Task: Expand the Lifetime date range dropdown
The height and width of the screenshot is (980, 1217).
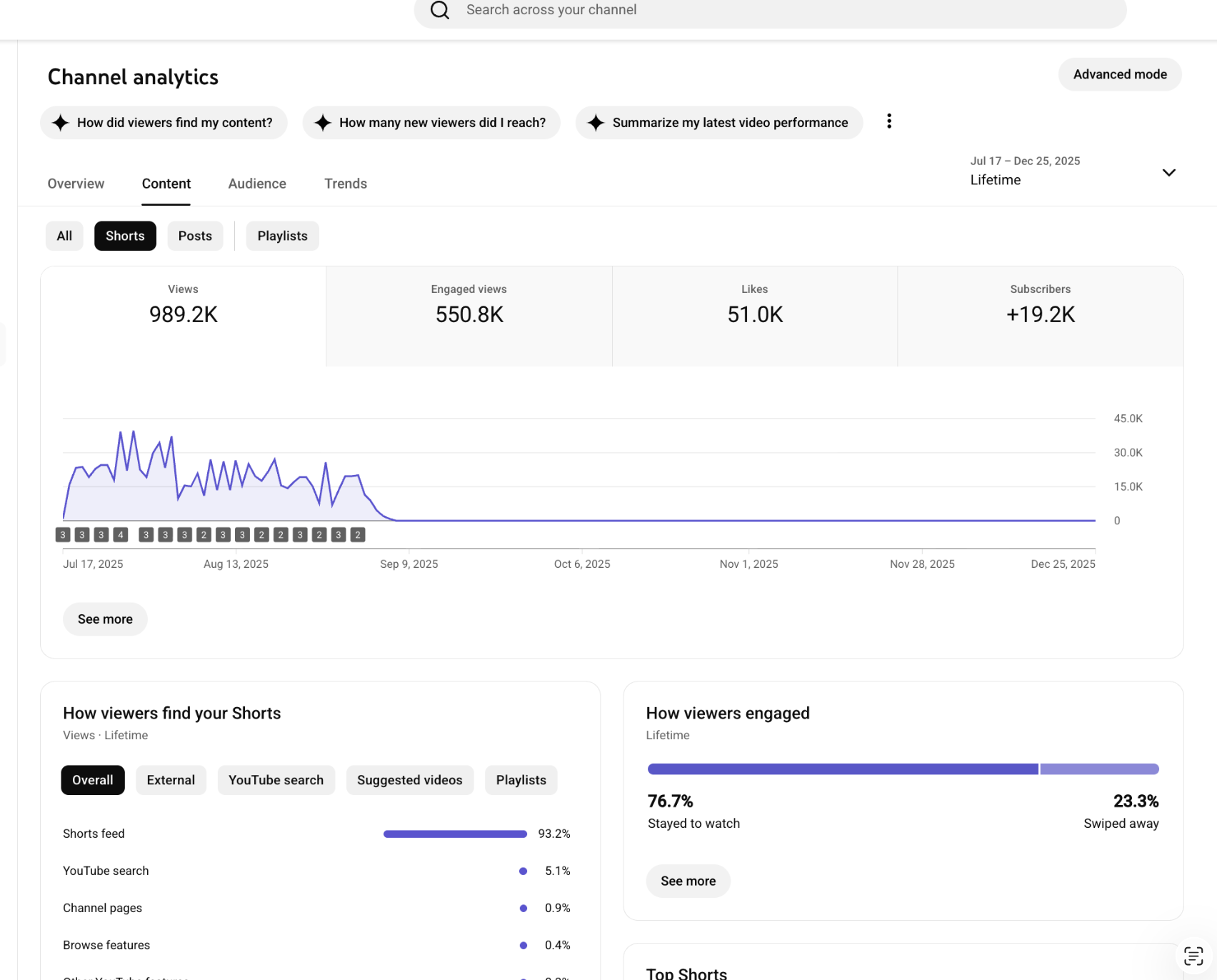Action: [1073, 172]
